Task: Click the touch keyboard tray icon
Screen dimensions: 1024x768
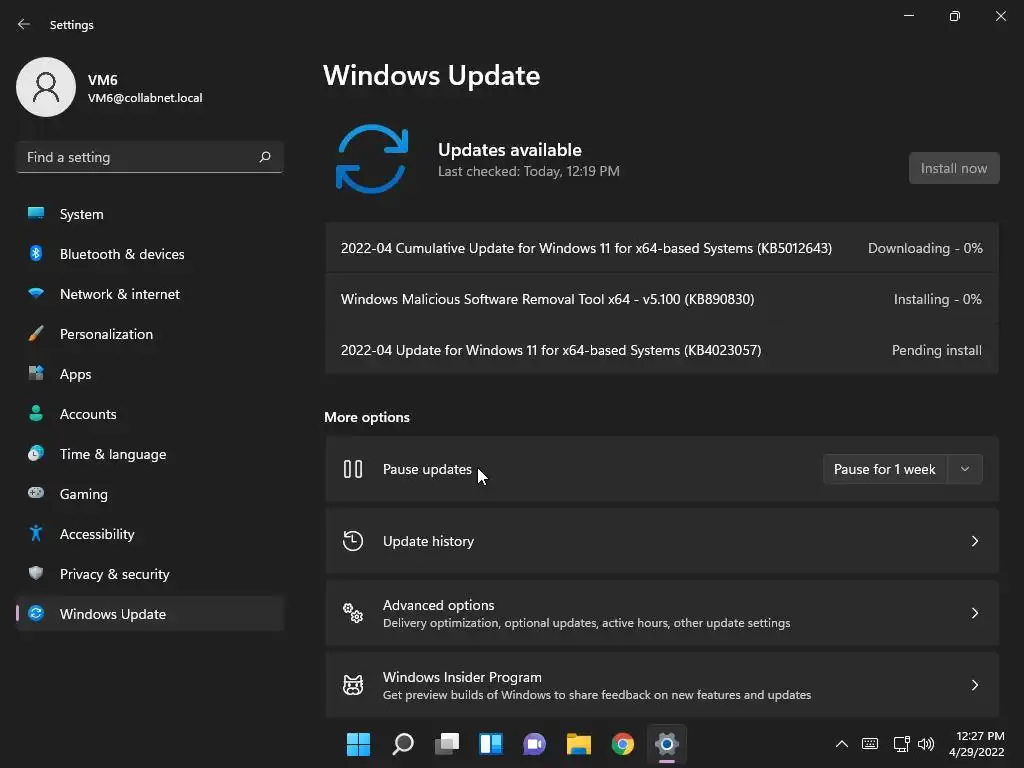Action: click(870, 744)
